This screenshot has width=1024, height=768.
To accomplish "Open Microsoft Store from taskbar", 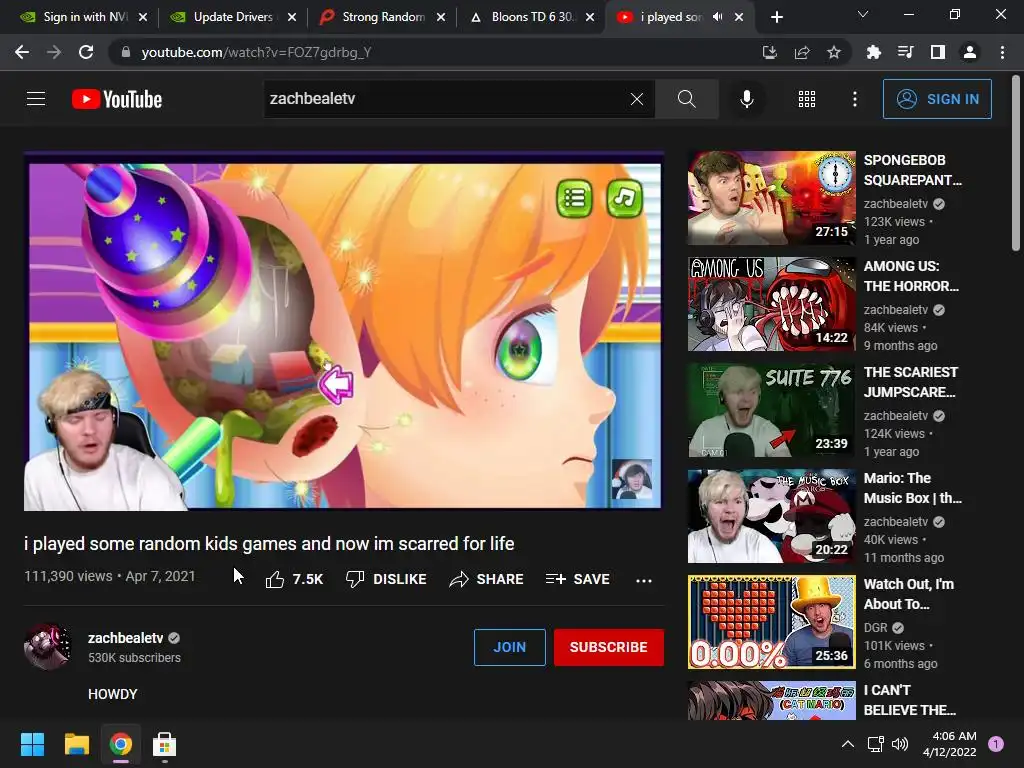I will point(164,744).
